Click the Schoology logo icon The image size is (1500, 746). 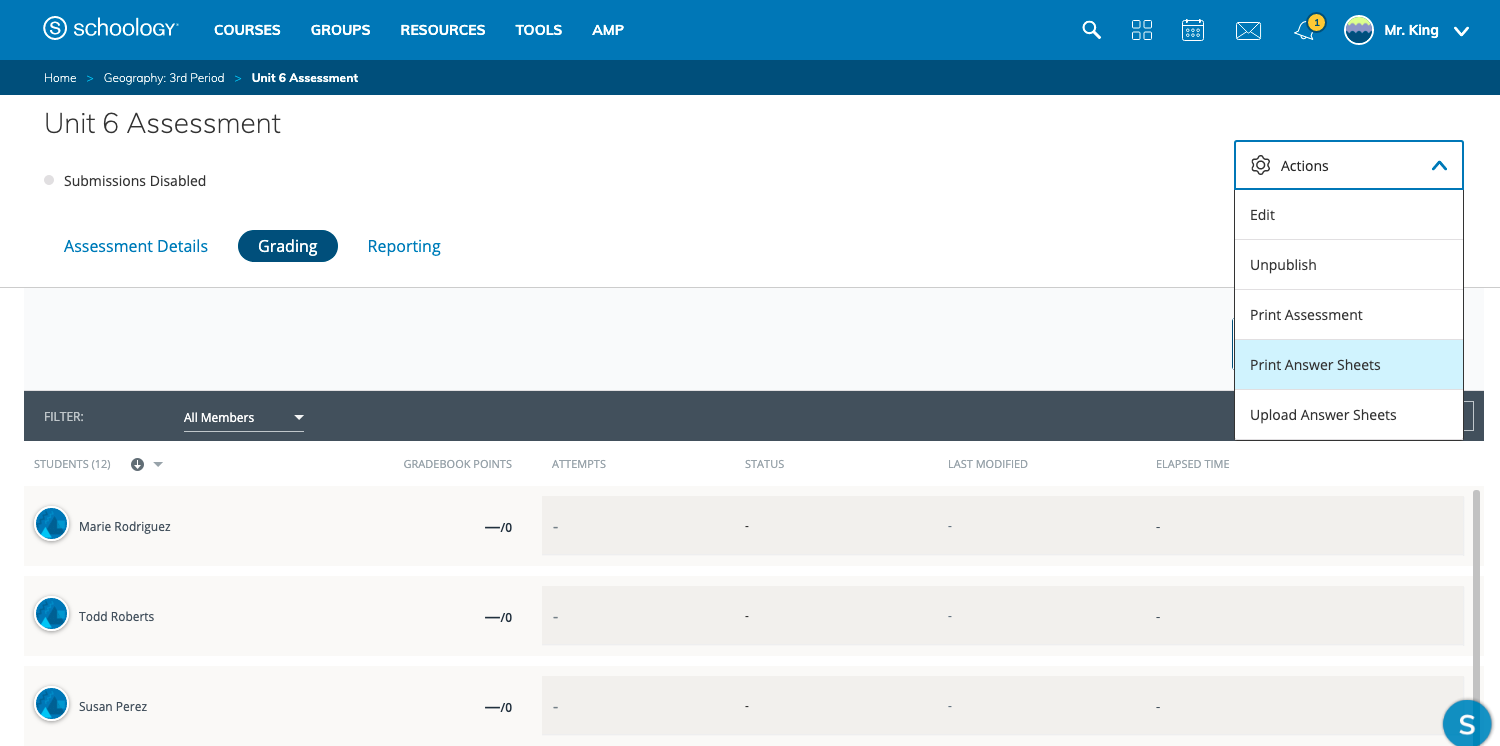click(55, 29)
